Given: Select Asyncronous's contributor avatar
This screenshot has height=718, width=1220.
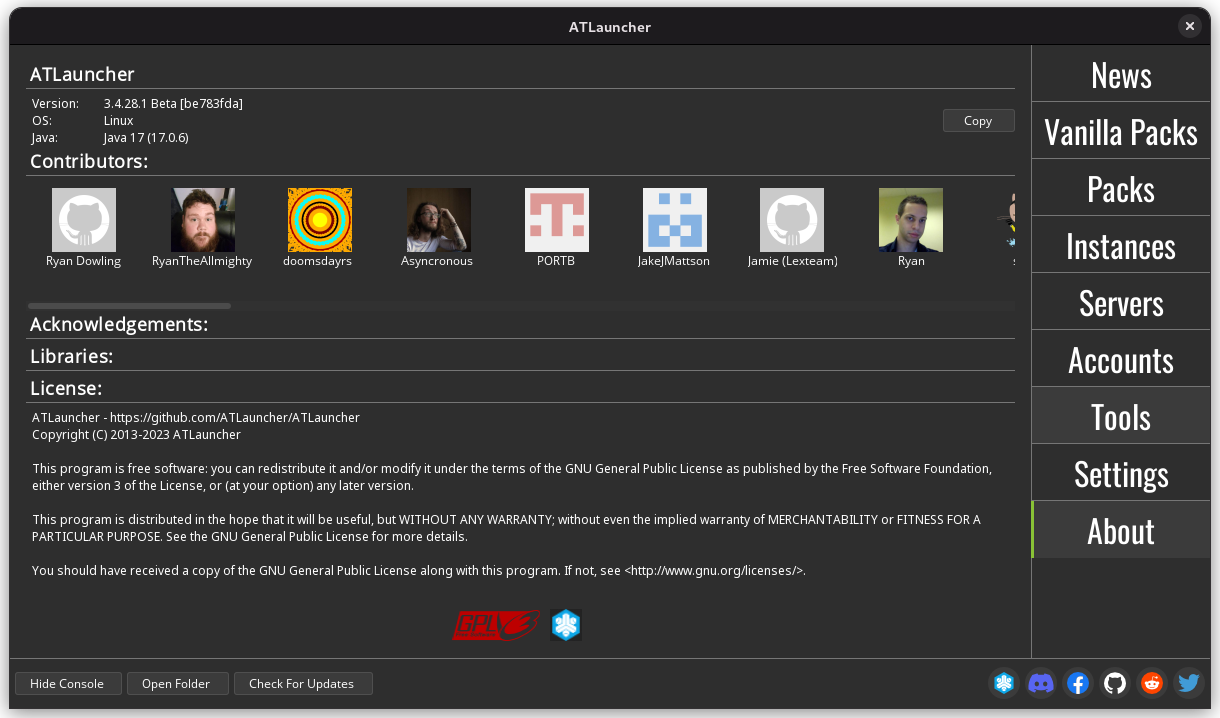Looking at the screenshot, I should click(x=439, y=220).
